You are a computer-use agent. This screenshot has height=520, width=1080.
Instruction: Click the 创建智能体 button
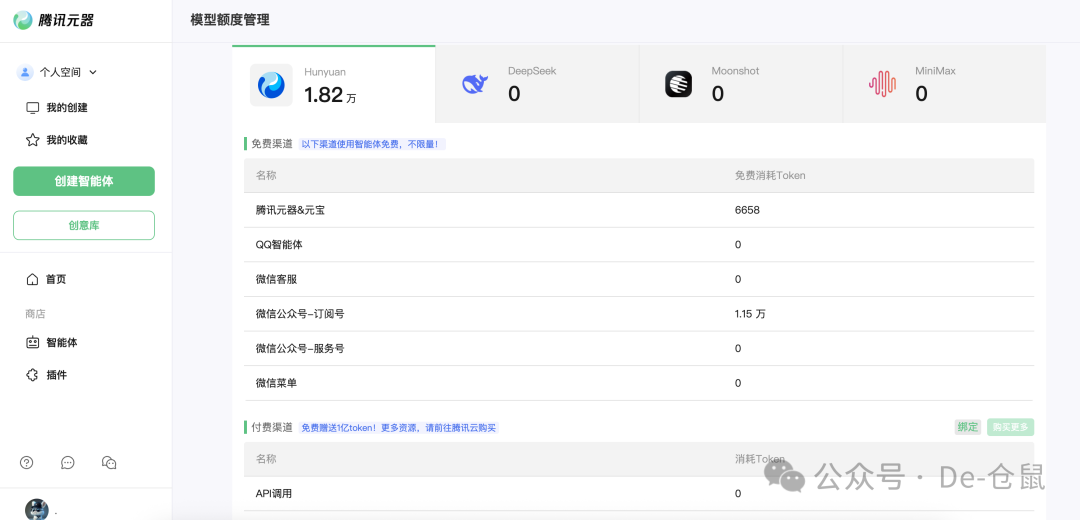pyautogui.click(x=84, y=181)
